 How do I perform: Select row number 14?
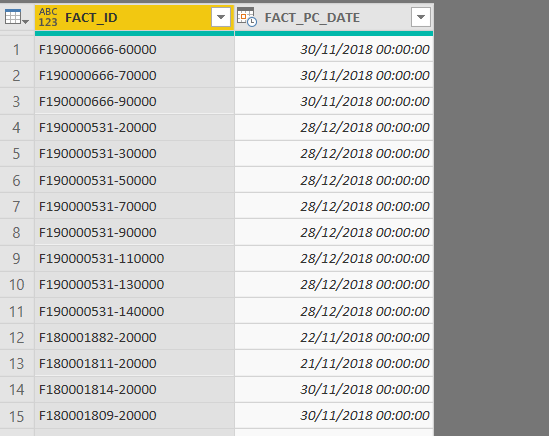(17, 389)
